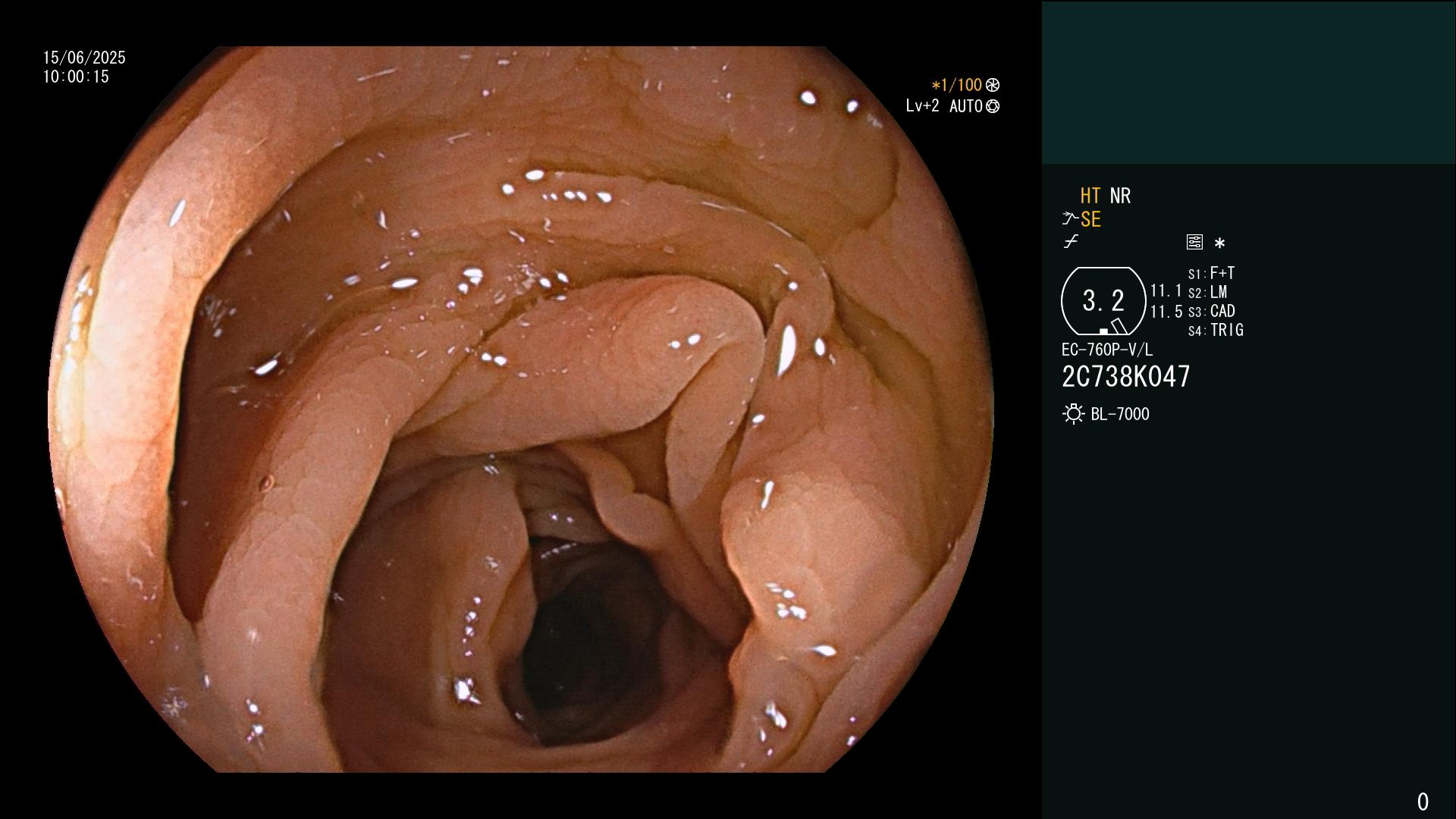Click the structure emphasis icon beside SE
Screen dimensions: 1456x819
coord(1070,219)
